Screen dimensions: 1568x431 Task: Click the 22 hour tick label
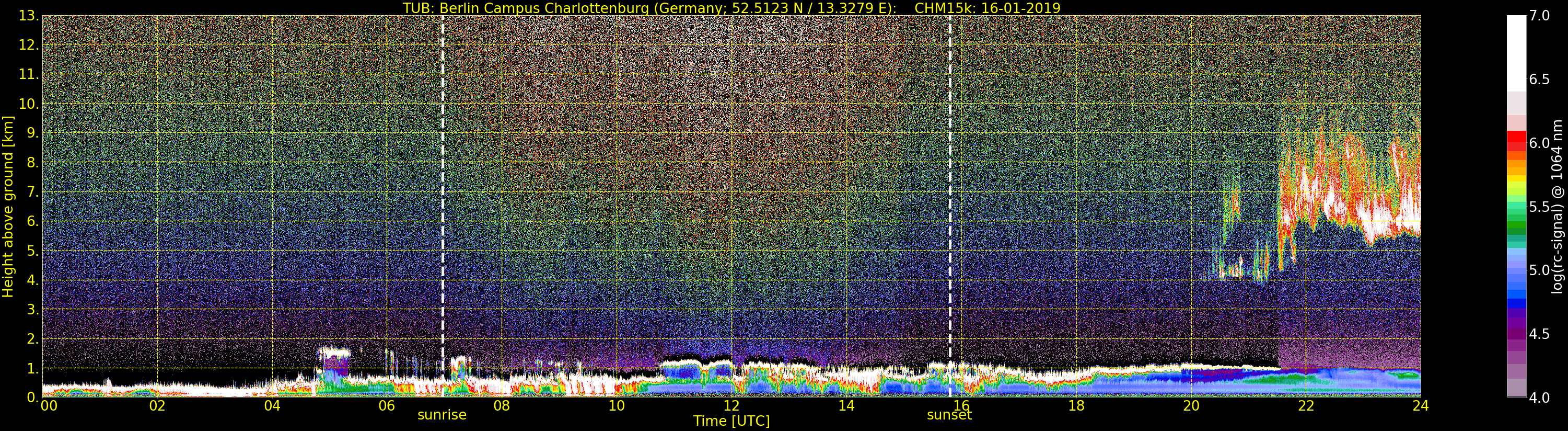[x=1306, y=405]
